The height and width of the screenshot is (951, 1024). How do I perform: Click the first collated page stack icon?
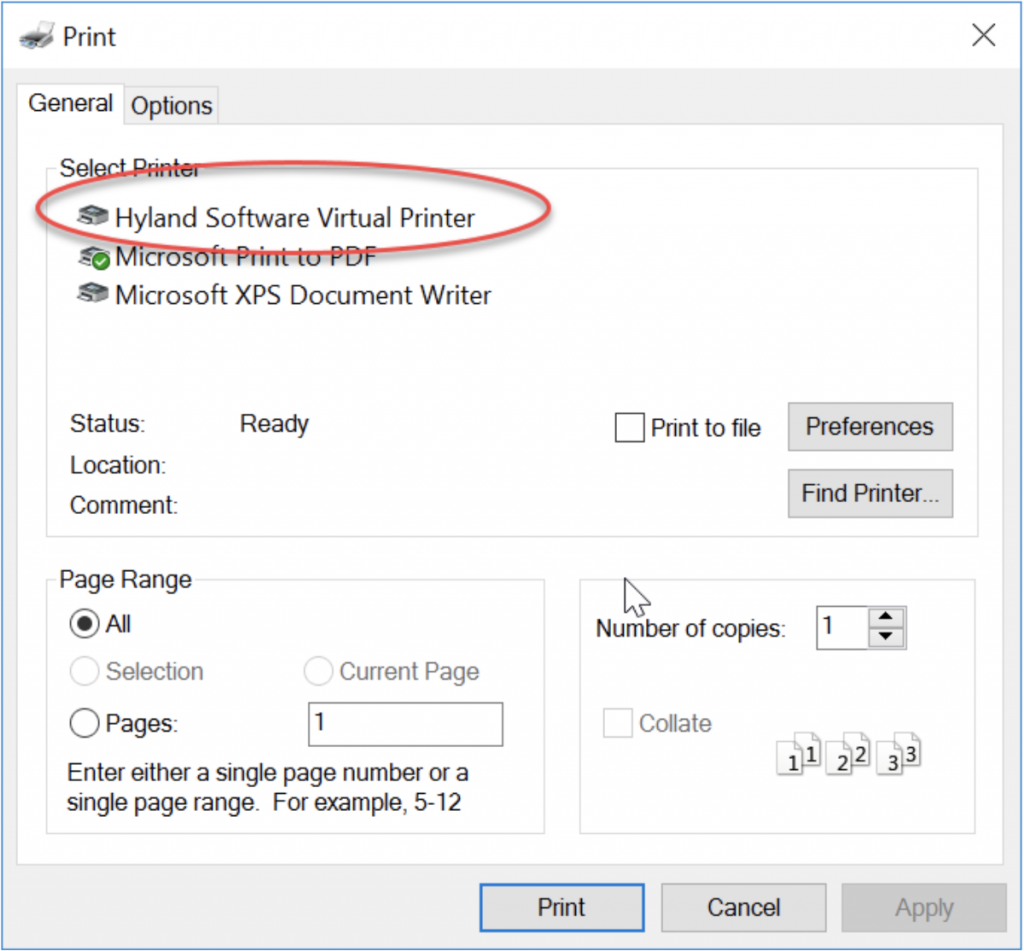pos(793,757)
